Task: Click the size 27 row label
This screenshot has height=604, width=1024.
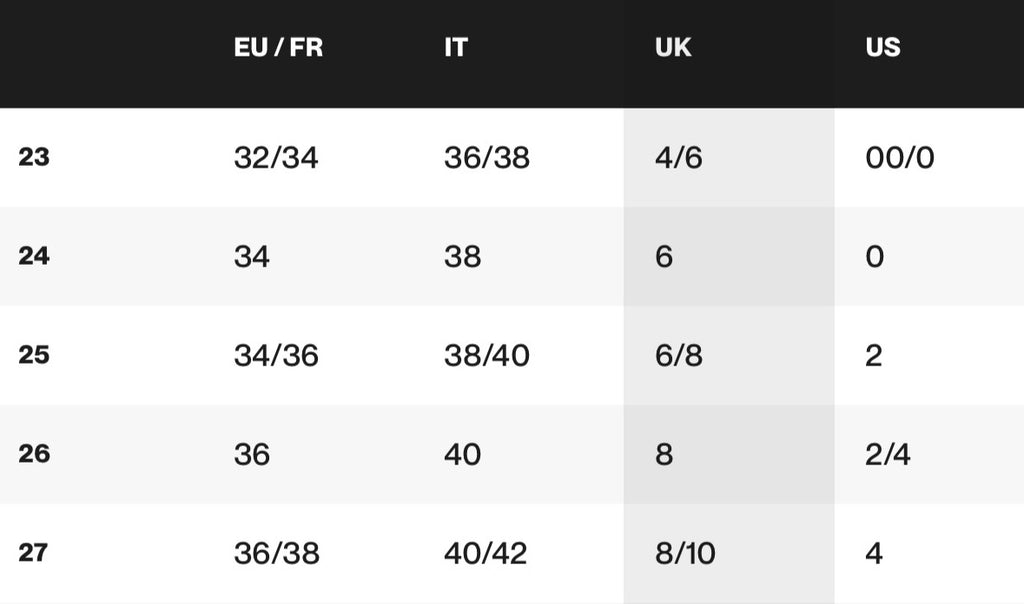Action: click(33, 552)
